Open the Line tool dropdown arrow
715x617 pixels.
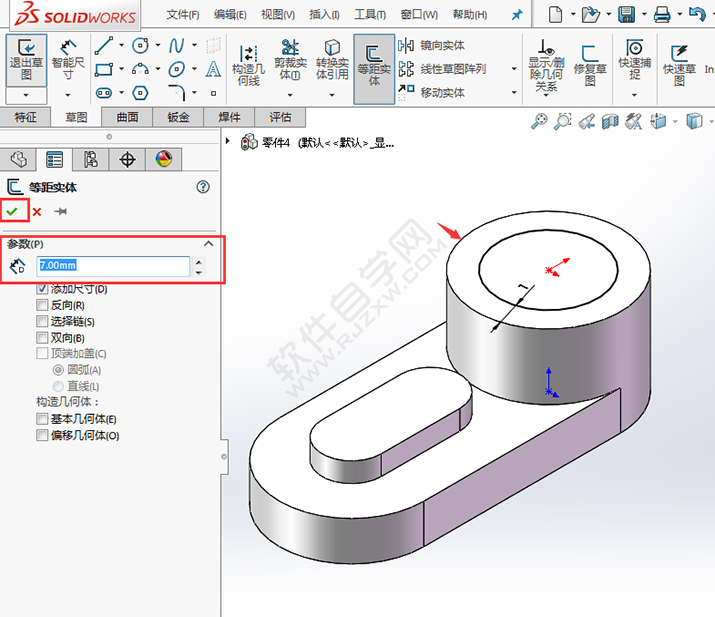tap(121, 45)
